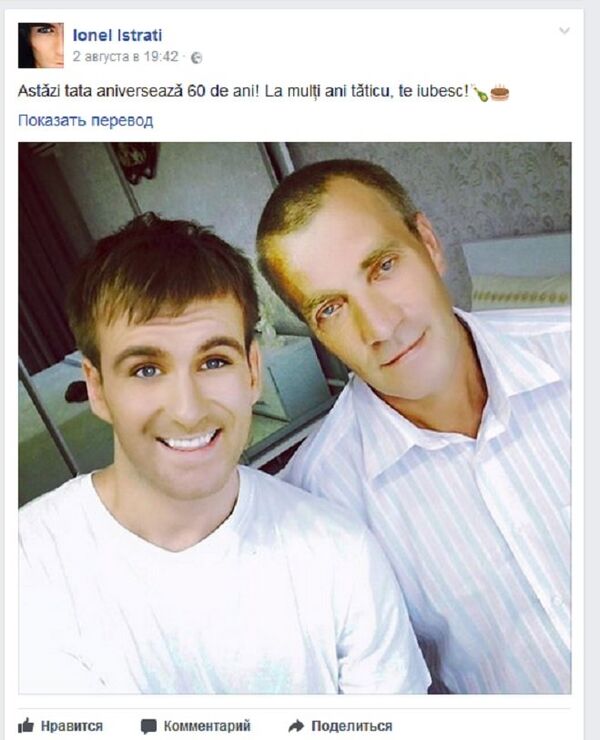Open the post timestamp 2 августа в 19:42
This screenshot has width=600, height=740.
tap(126, 57)
